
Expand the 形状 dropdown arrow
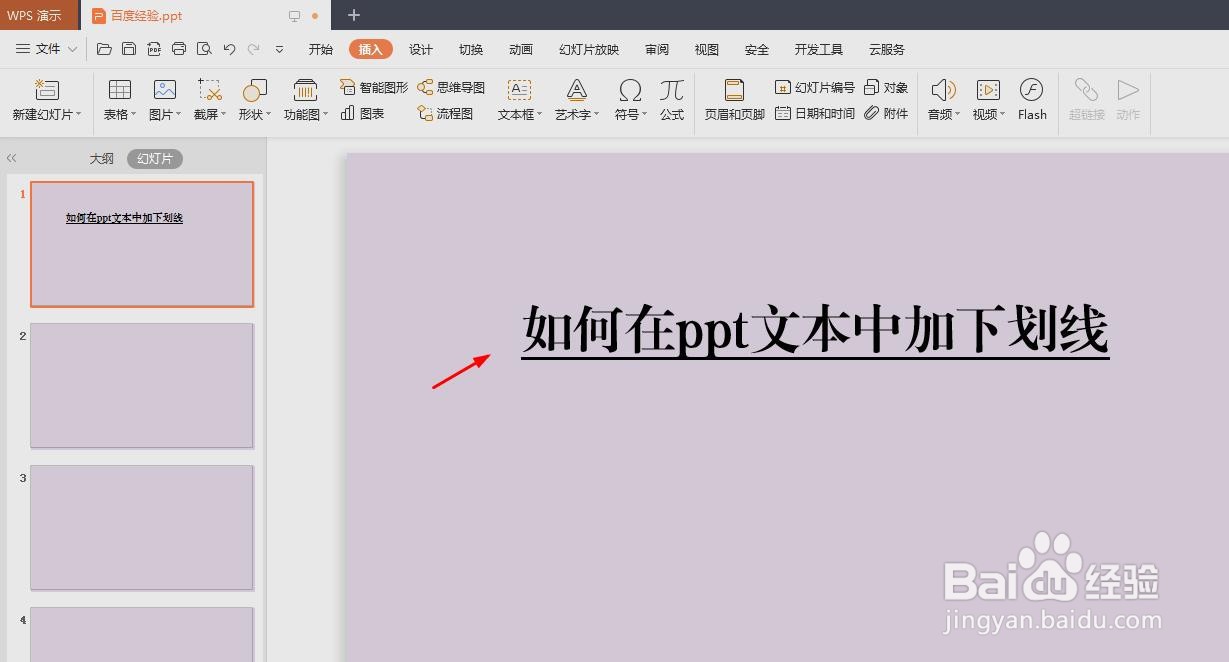[x=268, y=115]
